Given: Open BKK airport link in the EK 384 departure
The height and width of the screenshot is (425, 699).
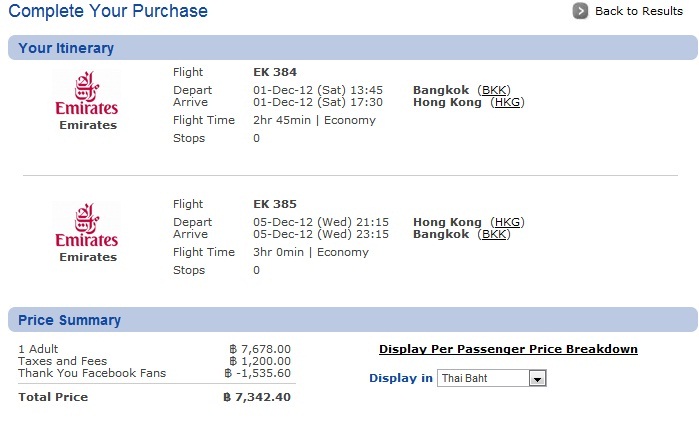Looking at the screenshot, I should pyautogui.click(x=494, y=90).
